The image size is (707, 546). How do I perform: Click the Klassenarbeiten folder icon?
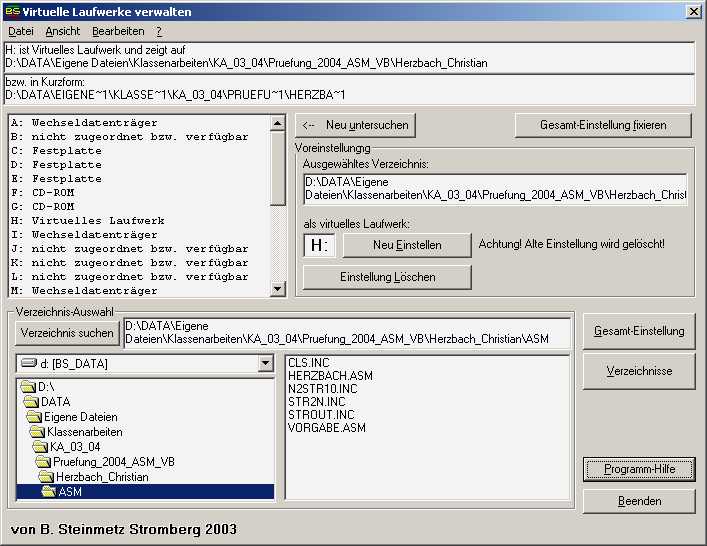pos(37,432)
